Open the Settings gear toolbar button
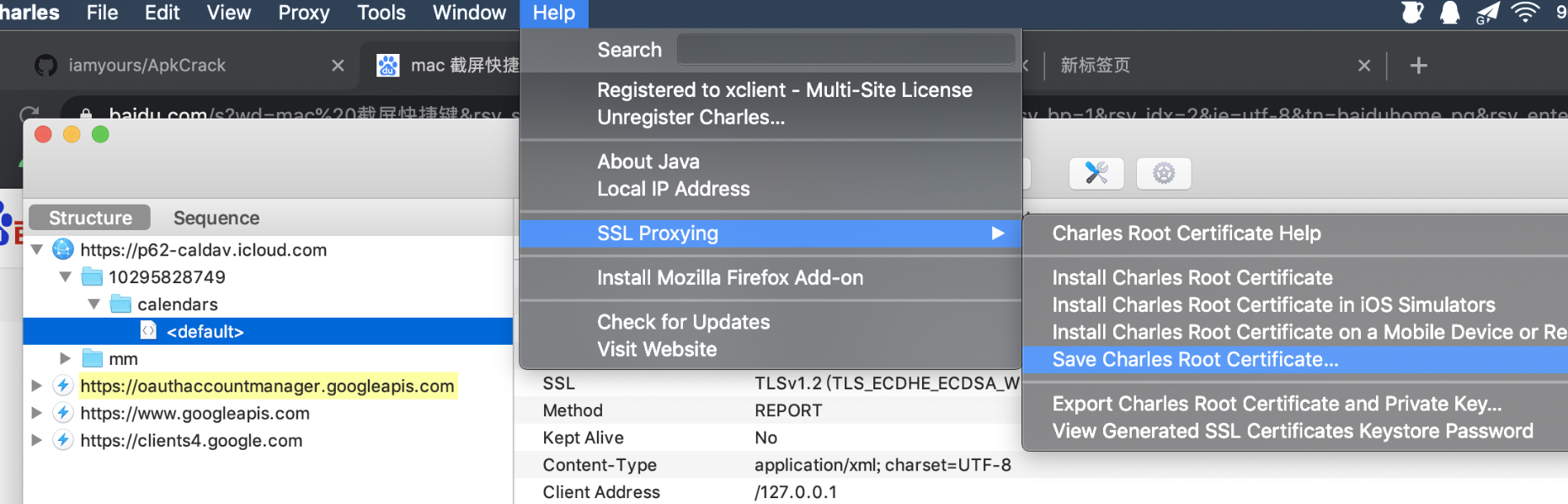Image resolution: width=1568 pixels, height=504 pixels. tap(1163, 174)
